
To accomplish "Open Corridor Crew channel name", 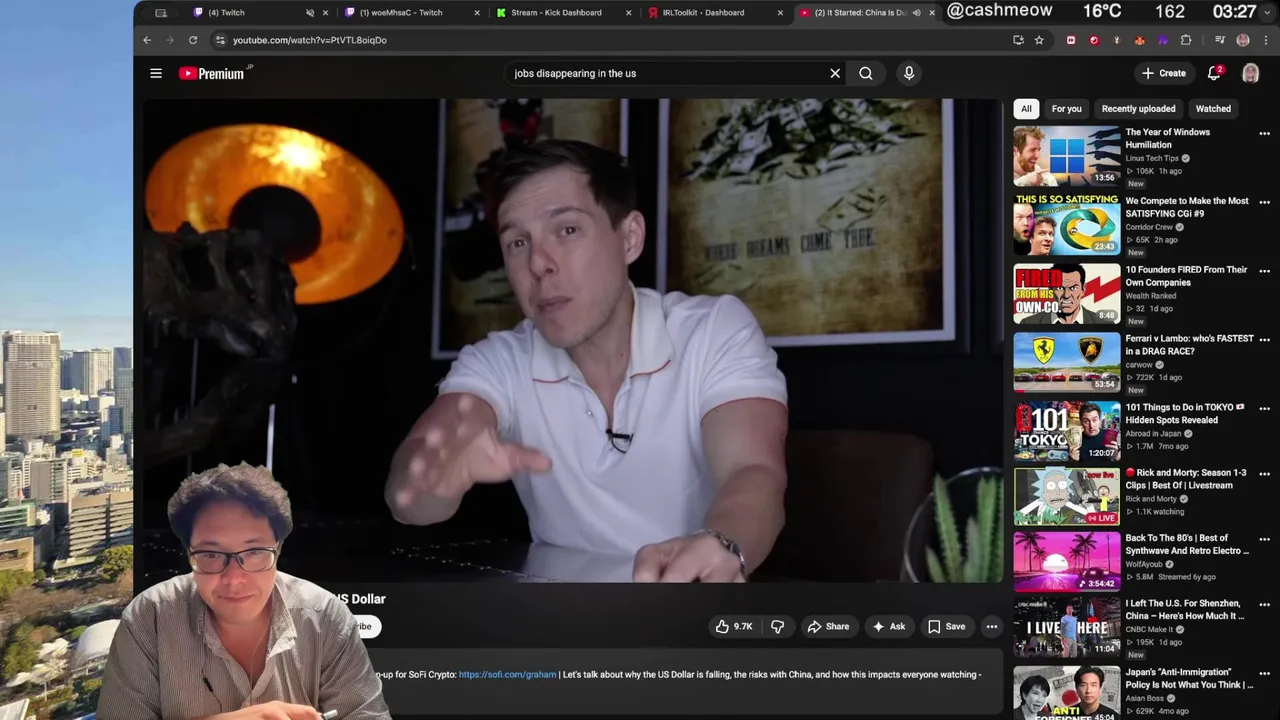I will click(1148, 227).
